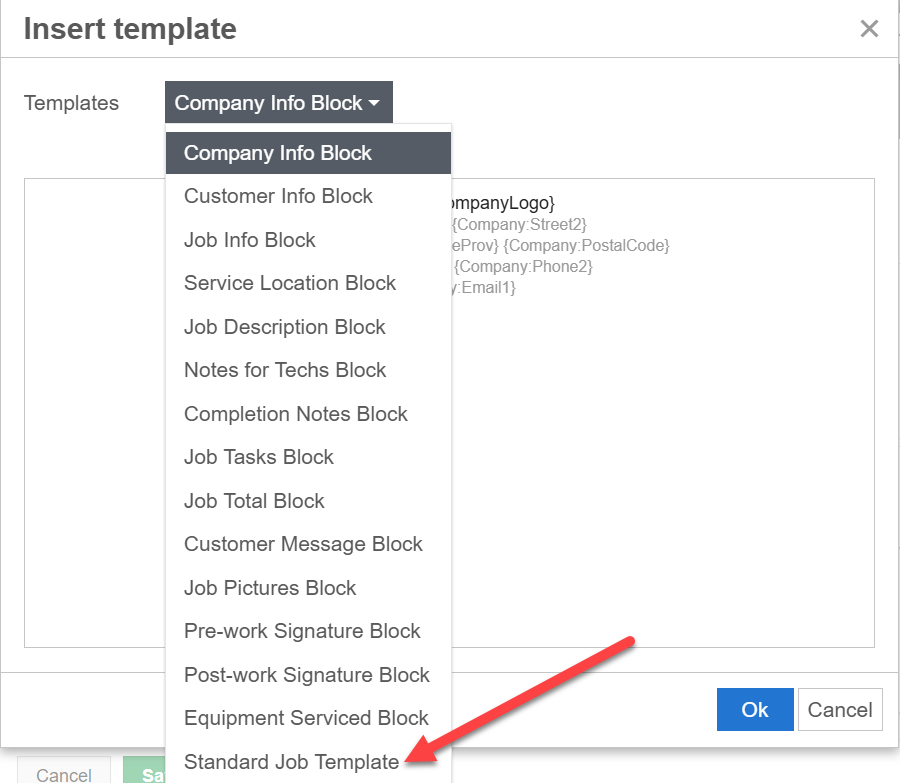Choose Job Pictures Block entry
900x783 pixels.
click(x=270, y=588)
